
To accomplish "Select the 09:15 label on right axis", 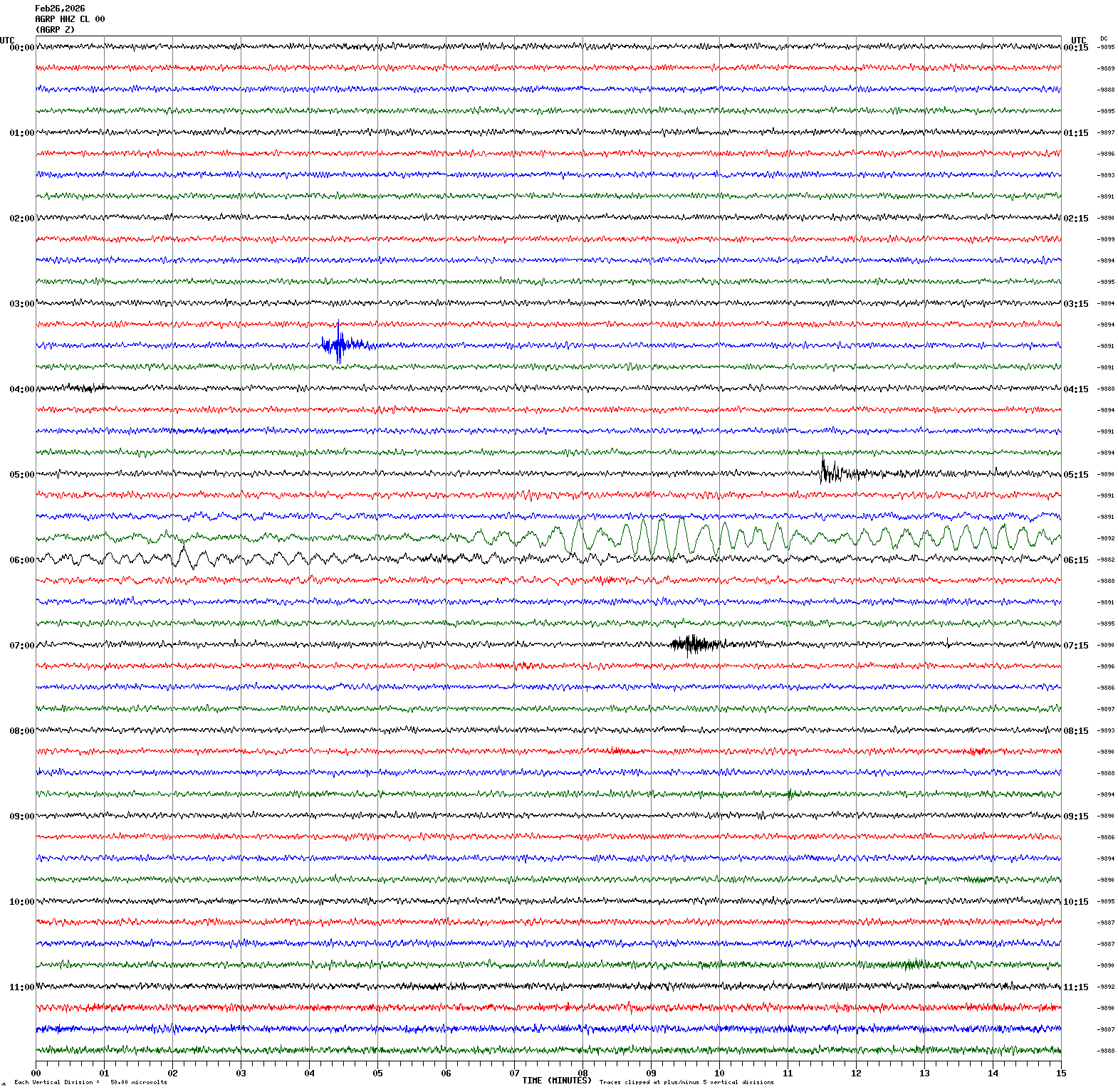I will [1075, 817].
